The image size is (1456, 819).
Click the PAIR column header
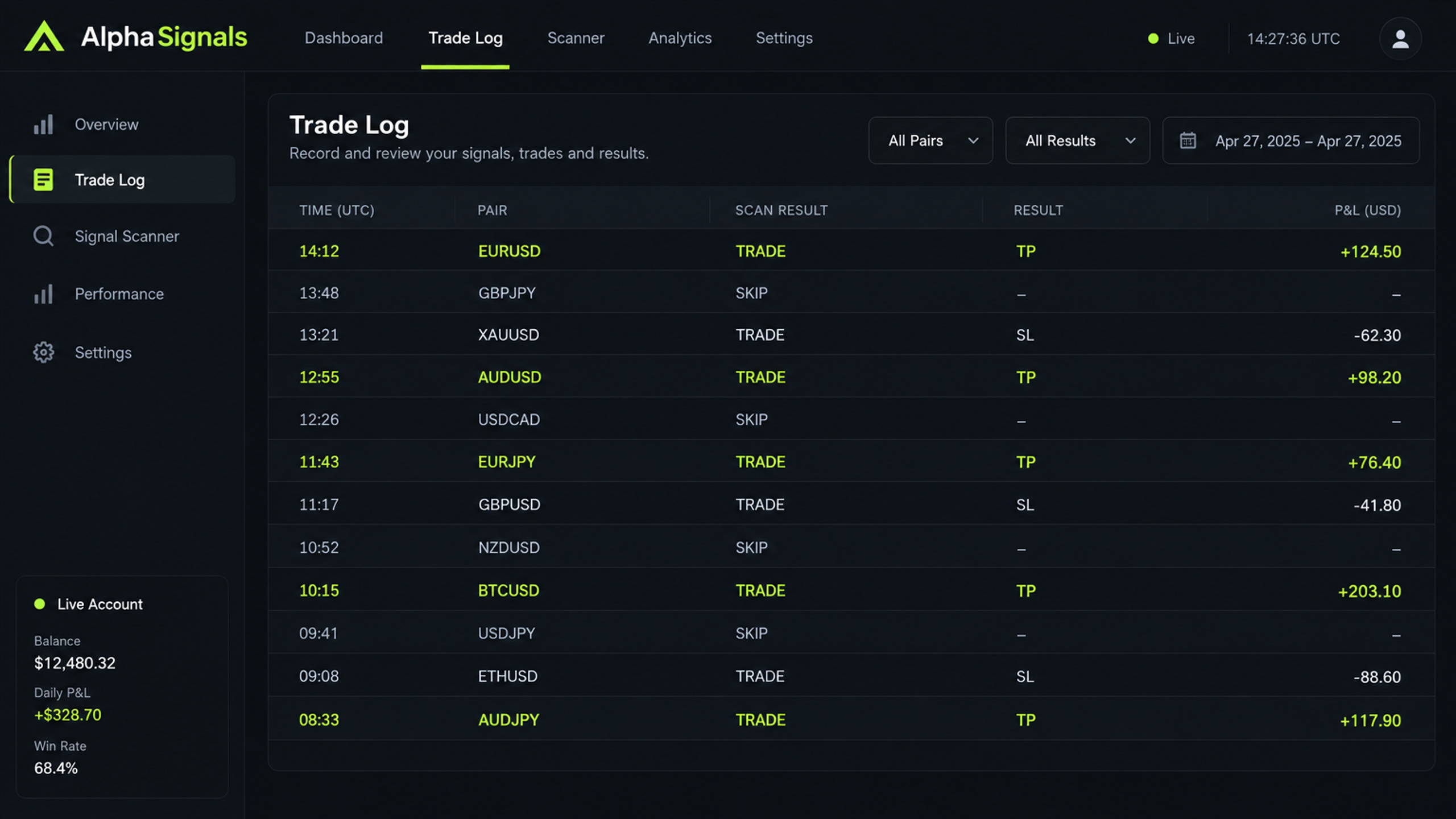click(492, 210)
